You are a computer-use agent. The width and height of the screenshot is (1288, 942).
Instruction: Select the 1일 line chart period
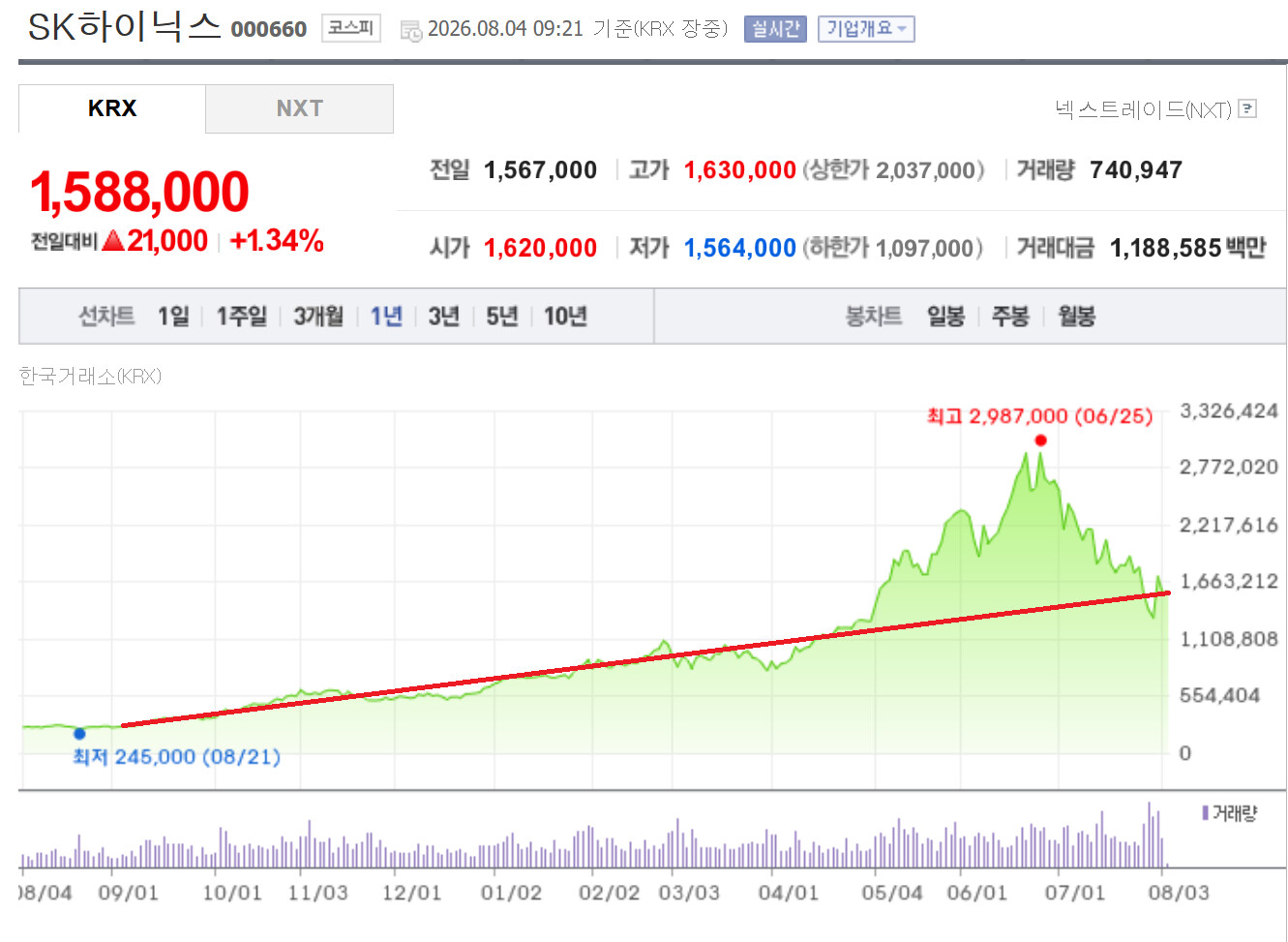(173, 317)
